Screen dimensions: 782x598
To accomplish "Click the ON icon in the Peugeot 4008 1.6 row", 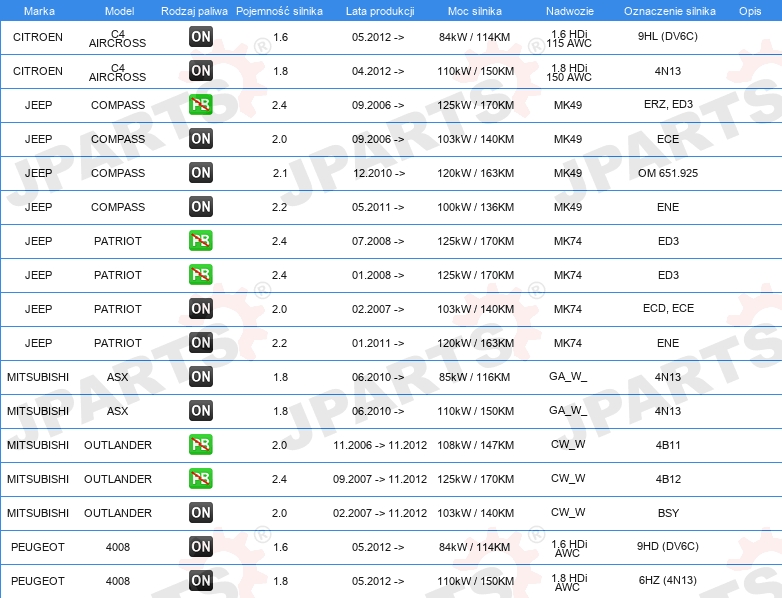I will pyautogui.click(x=201, y=547).
